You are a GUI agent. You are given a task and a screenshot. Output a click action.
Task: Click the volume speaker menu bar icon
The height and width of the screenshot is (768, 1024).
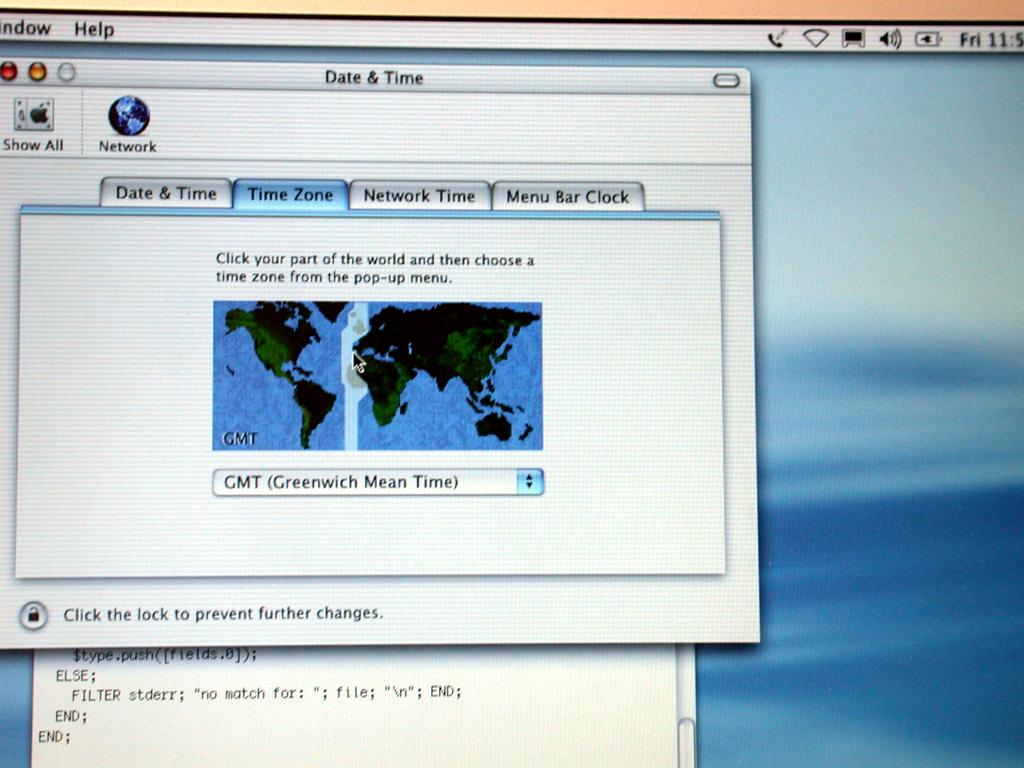(889, 39)
